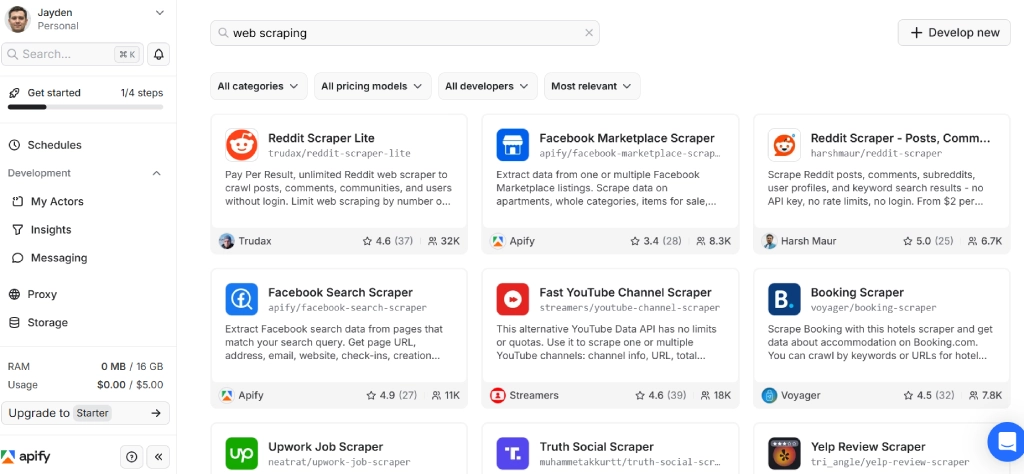Click the Fast YouTube Channel Scraper logo

[513, 299]
